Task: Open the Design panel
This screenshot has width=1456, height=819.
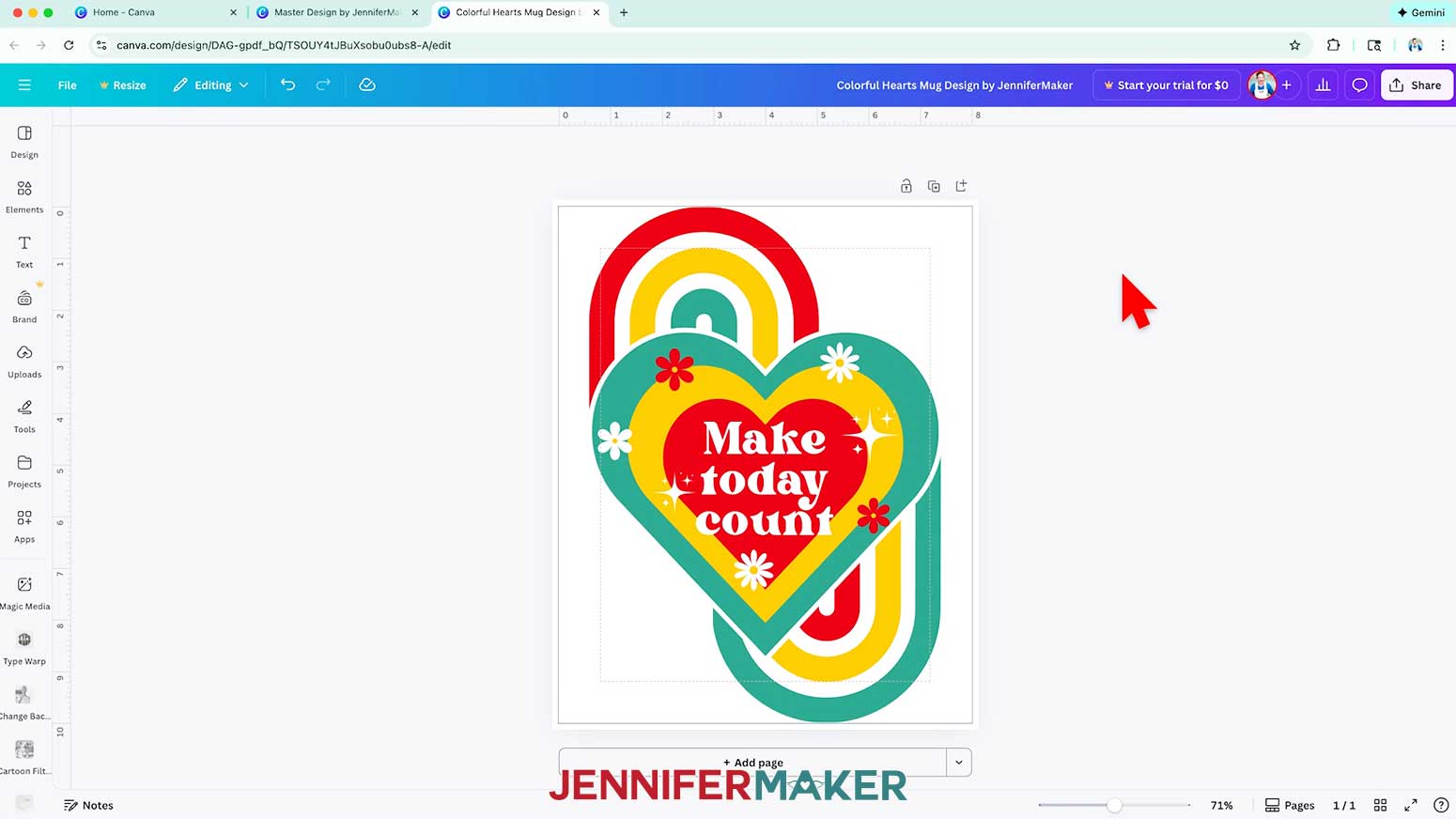Action: coord(24,141)
